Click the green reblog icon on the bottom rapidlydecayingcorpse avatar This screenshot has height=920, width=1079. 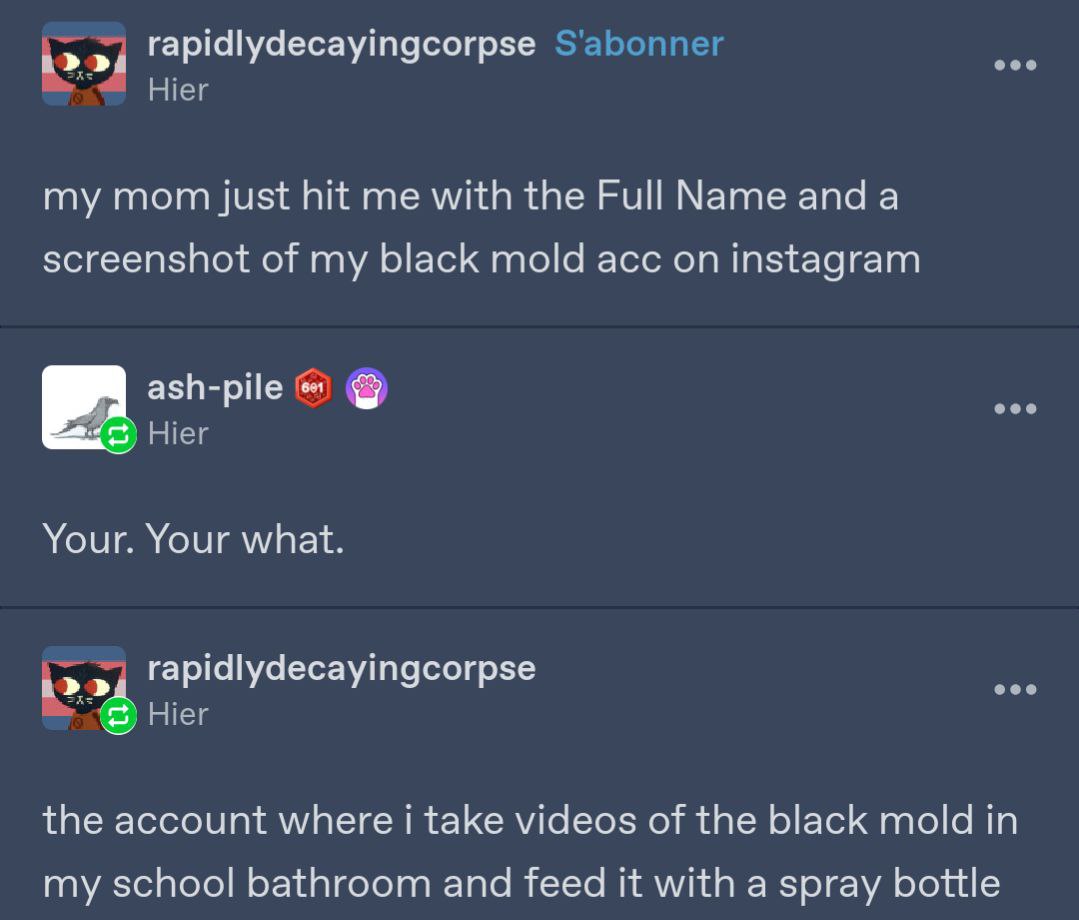point(118,716)
